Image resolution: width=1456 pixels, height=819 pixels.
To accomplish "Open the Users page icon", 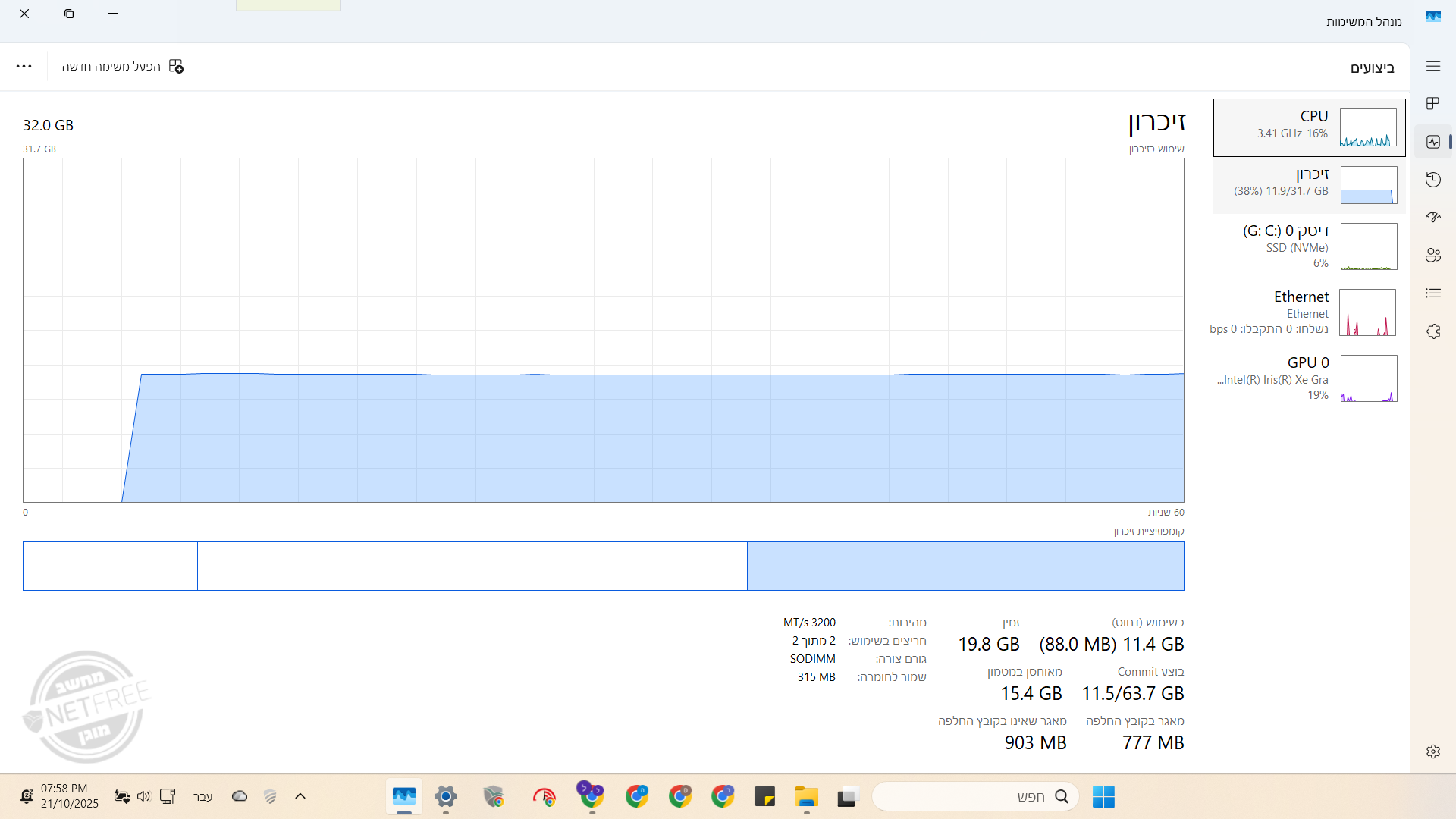I will coord(1432,256).
